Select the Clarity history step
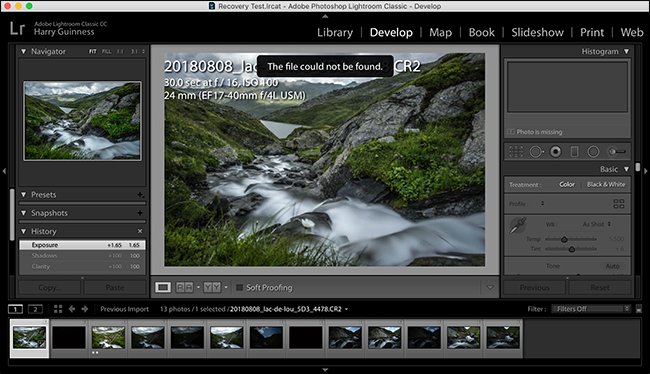 82,267
